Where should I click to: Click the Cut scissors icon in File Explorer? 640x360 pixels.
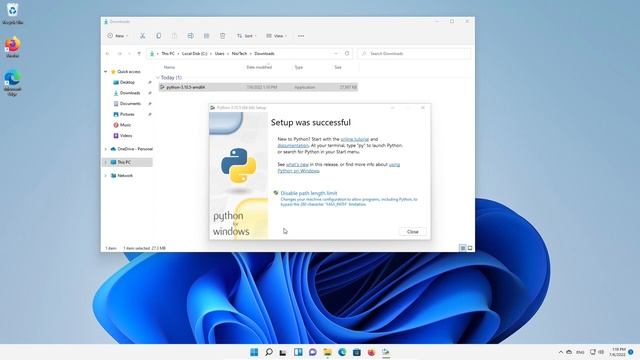point(142,36)
